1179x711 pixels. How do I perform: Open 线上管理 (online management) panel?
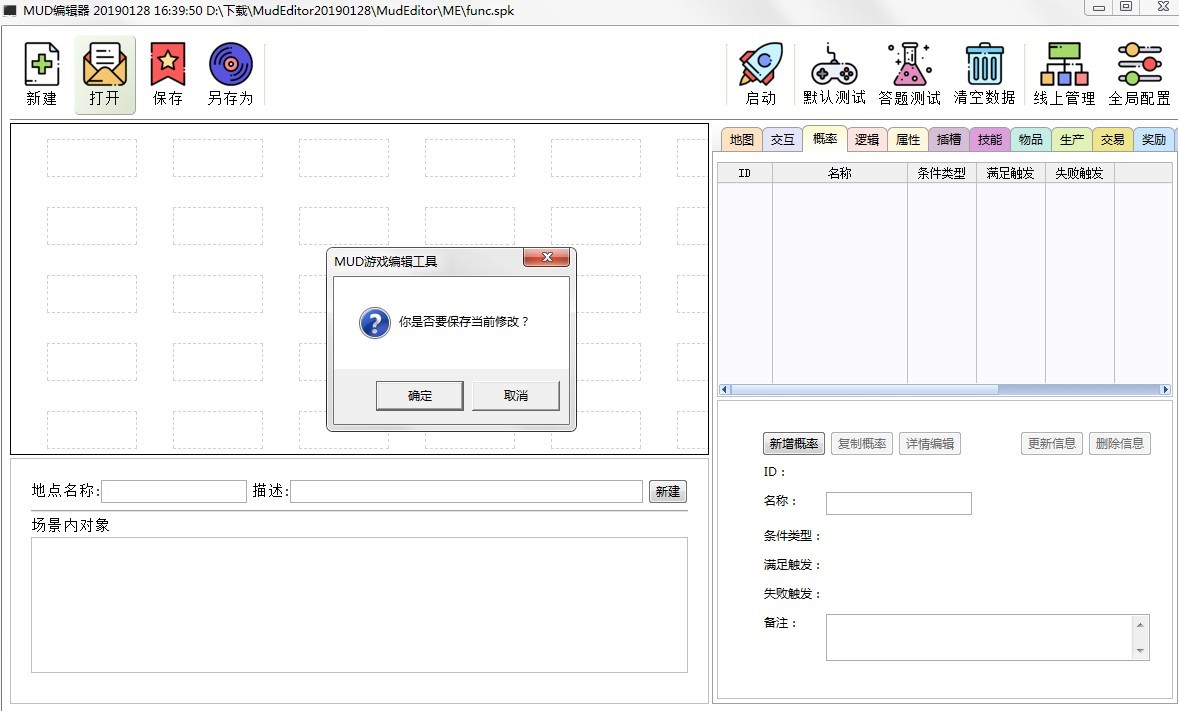point(1064,72)
